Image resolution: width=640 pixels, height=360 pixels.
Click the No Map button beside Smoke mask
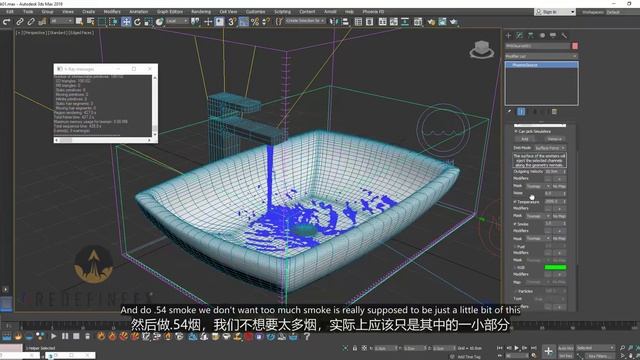tap(559, 238)
